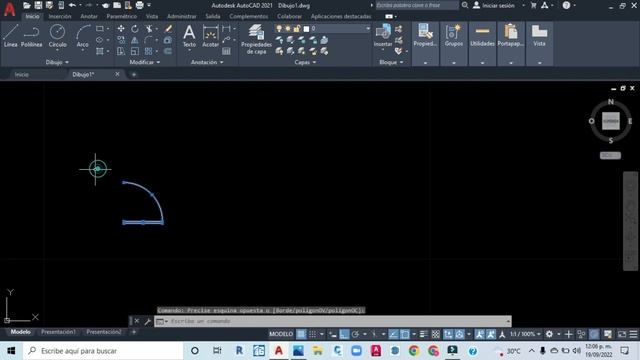Expand the Bloque panel dropdown
Screen dimensions: 640x360
pos(391,62)
